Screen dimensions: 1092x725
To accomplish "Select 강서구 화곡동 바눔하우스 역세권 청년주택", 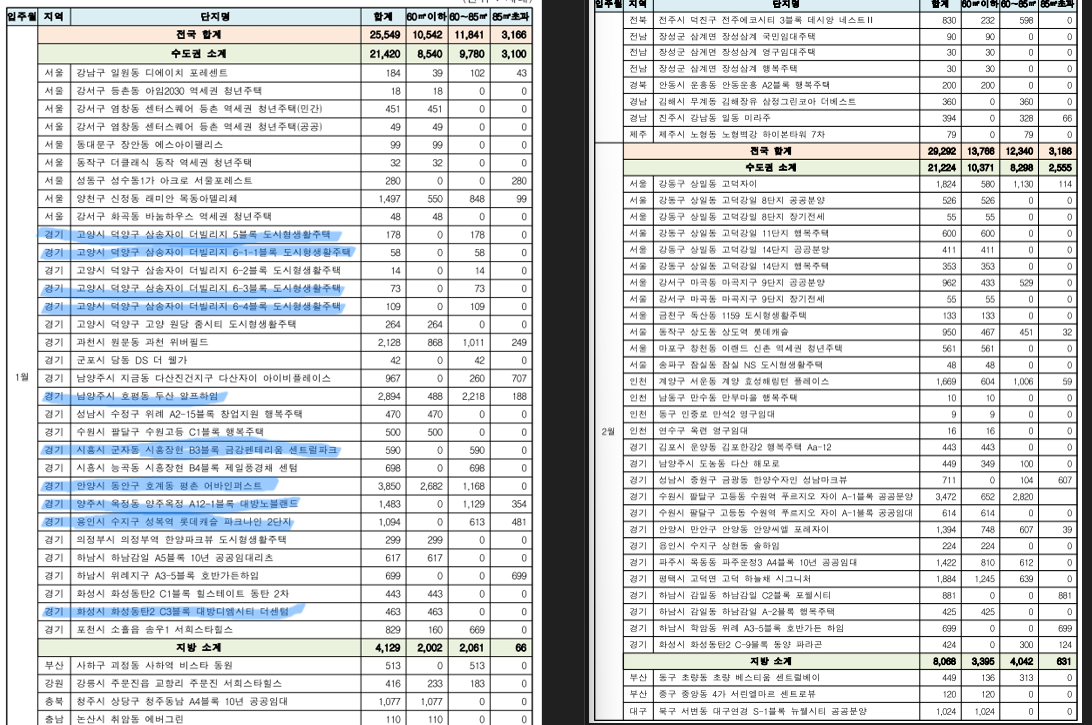I will 174,217.
